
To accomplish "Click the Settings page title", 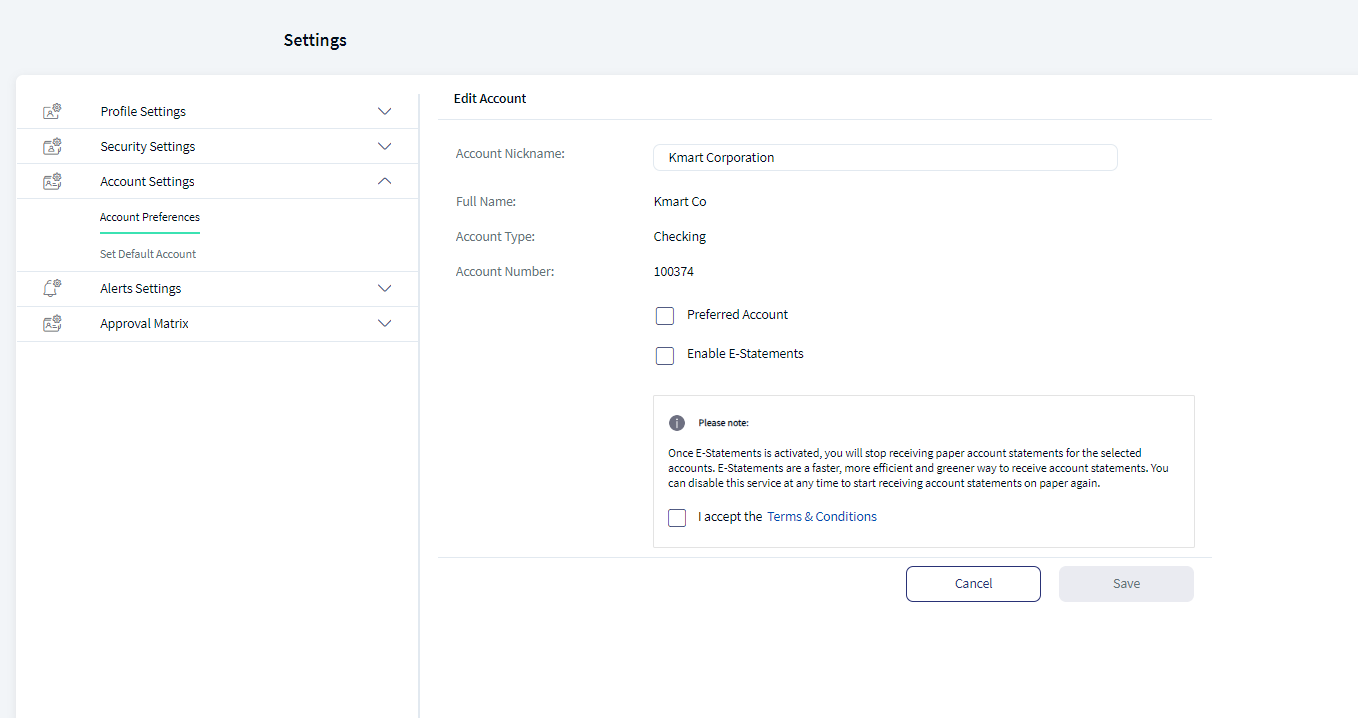I will point(315,40).
